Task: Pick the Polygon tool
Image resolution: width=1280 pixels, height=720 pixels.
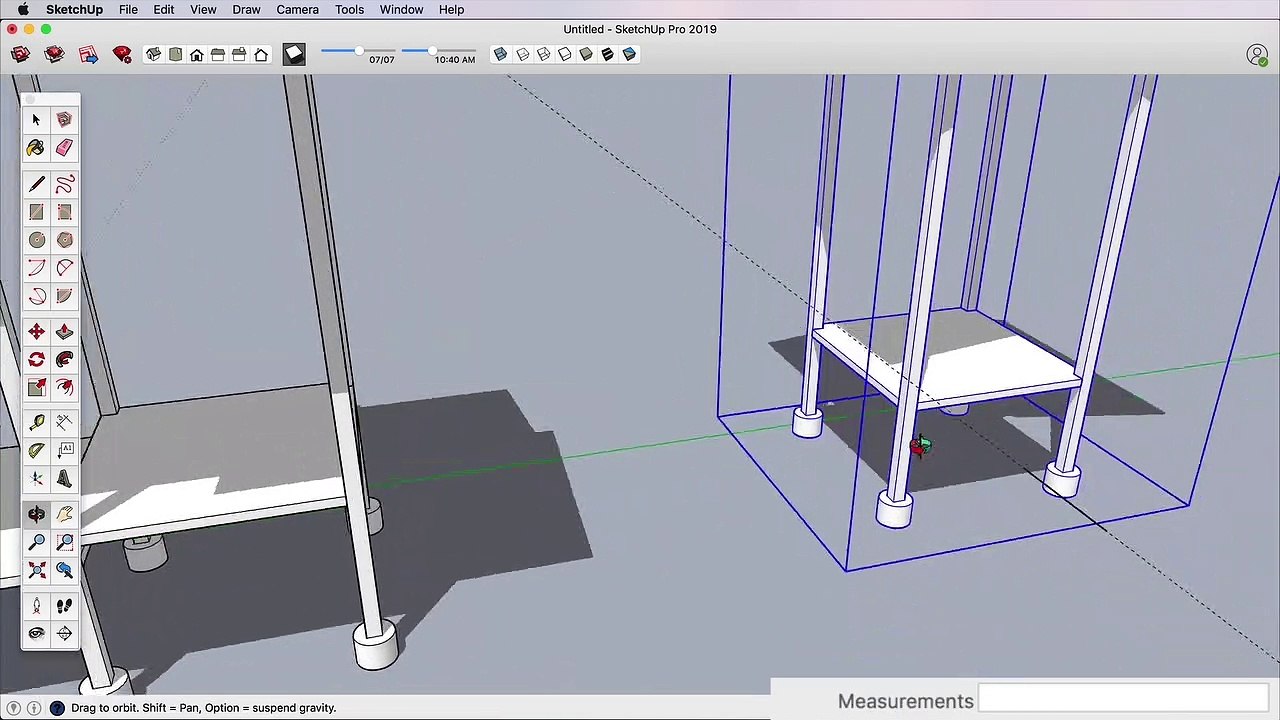Action: tap(64, 240)
